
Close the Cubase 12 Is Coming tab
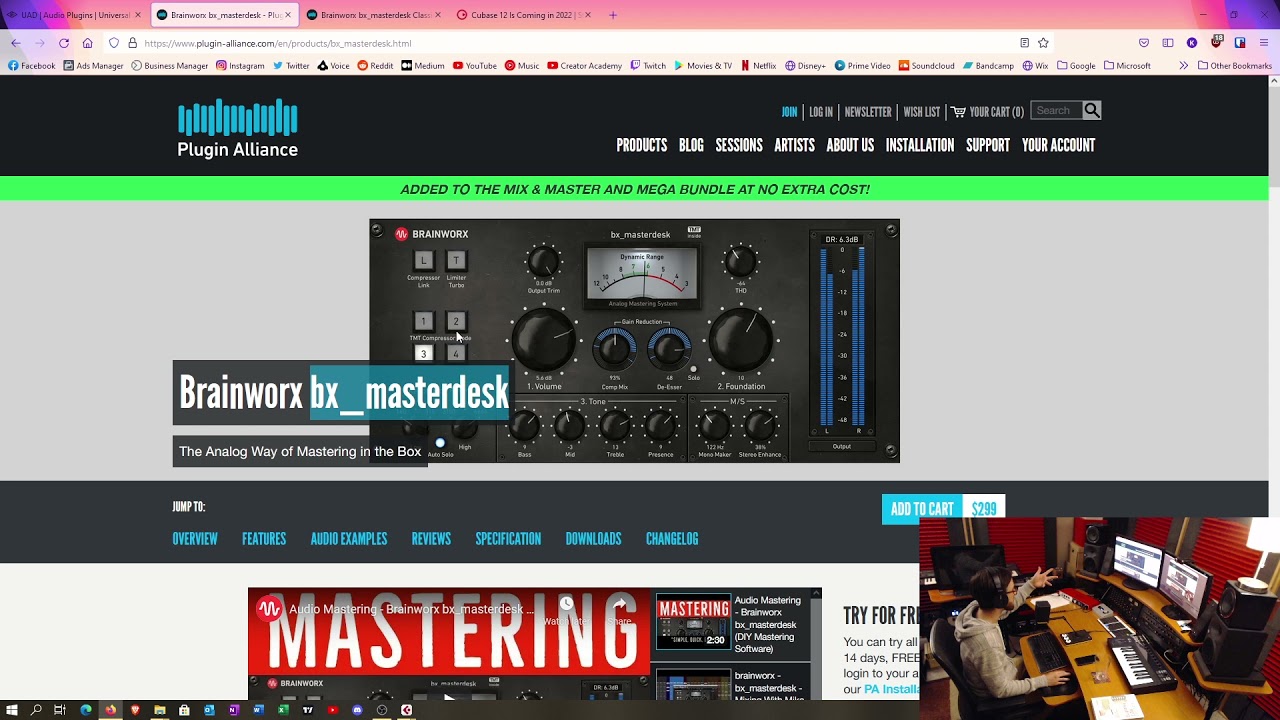(587, 15)
